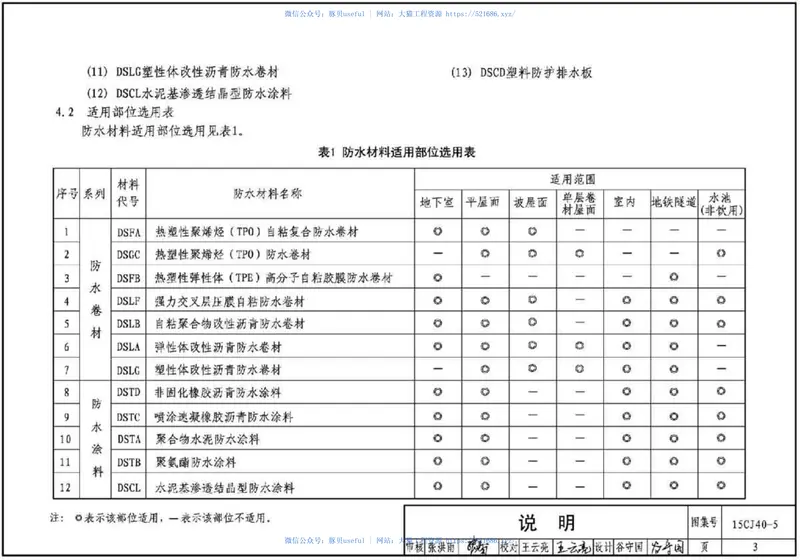
Task: Click the table title 表1 防水材料适用部位选用表
Action: pos(396,152)
